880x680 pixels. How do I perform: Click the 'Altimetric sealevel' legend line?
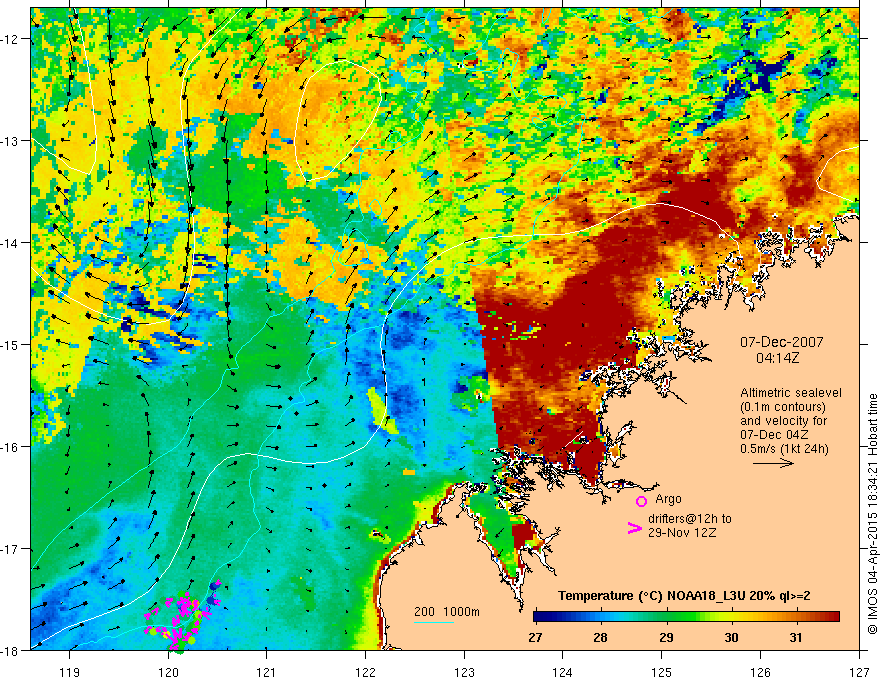[791, 393]
